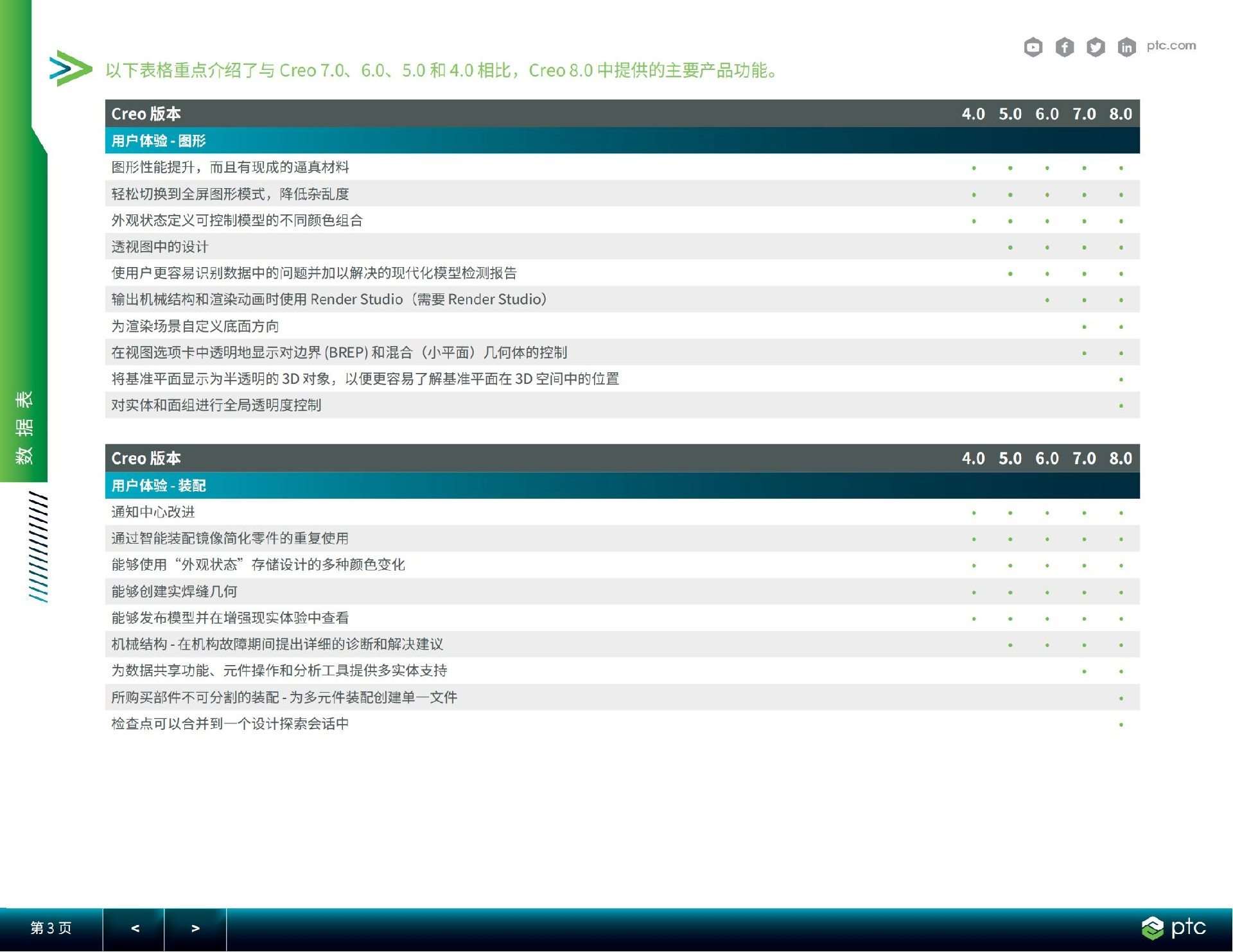Click the first table's Creo 版本 header
Viewport: 1233px width, 952px height.
(x=146, y=114)
